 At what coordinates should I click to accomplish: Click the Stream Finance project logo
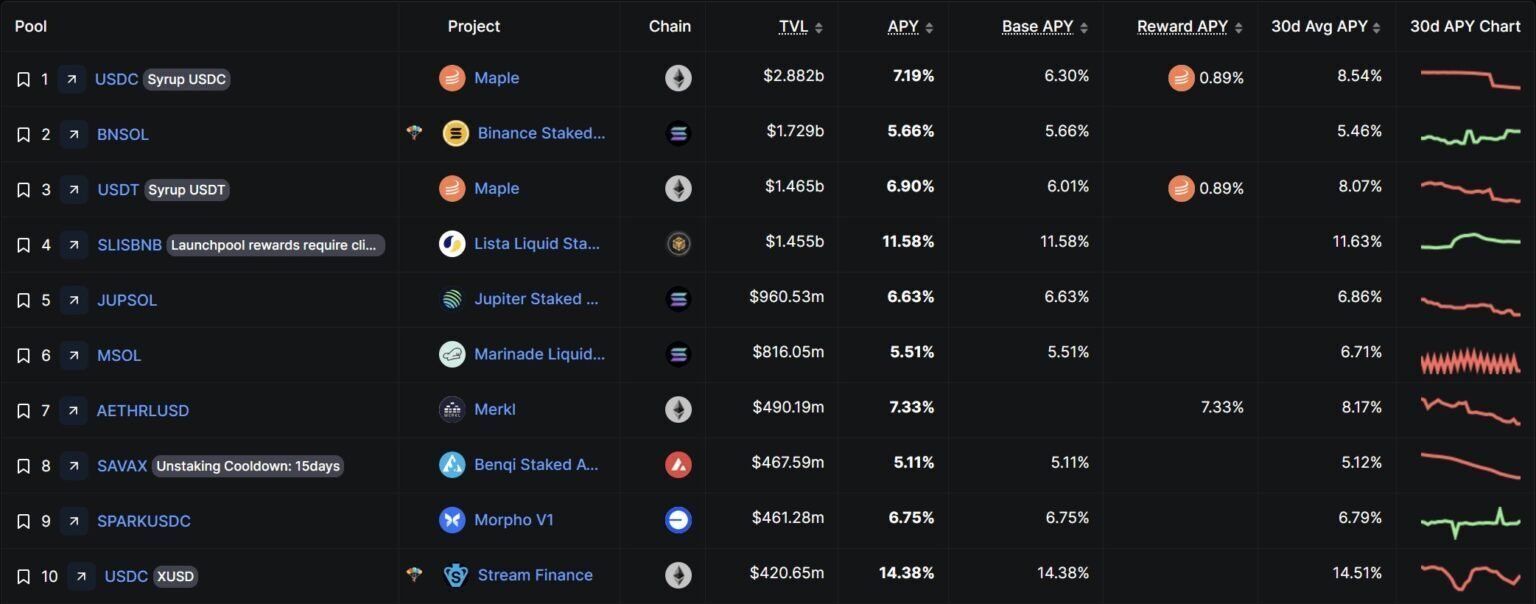pyautogui.click(x=456, y=575)
